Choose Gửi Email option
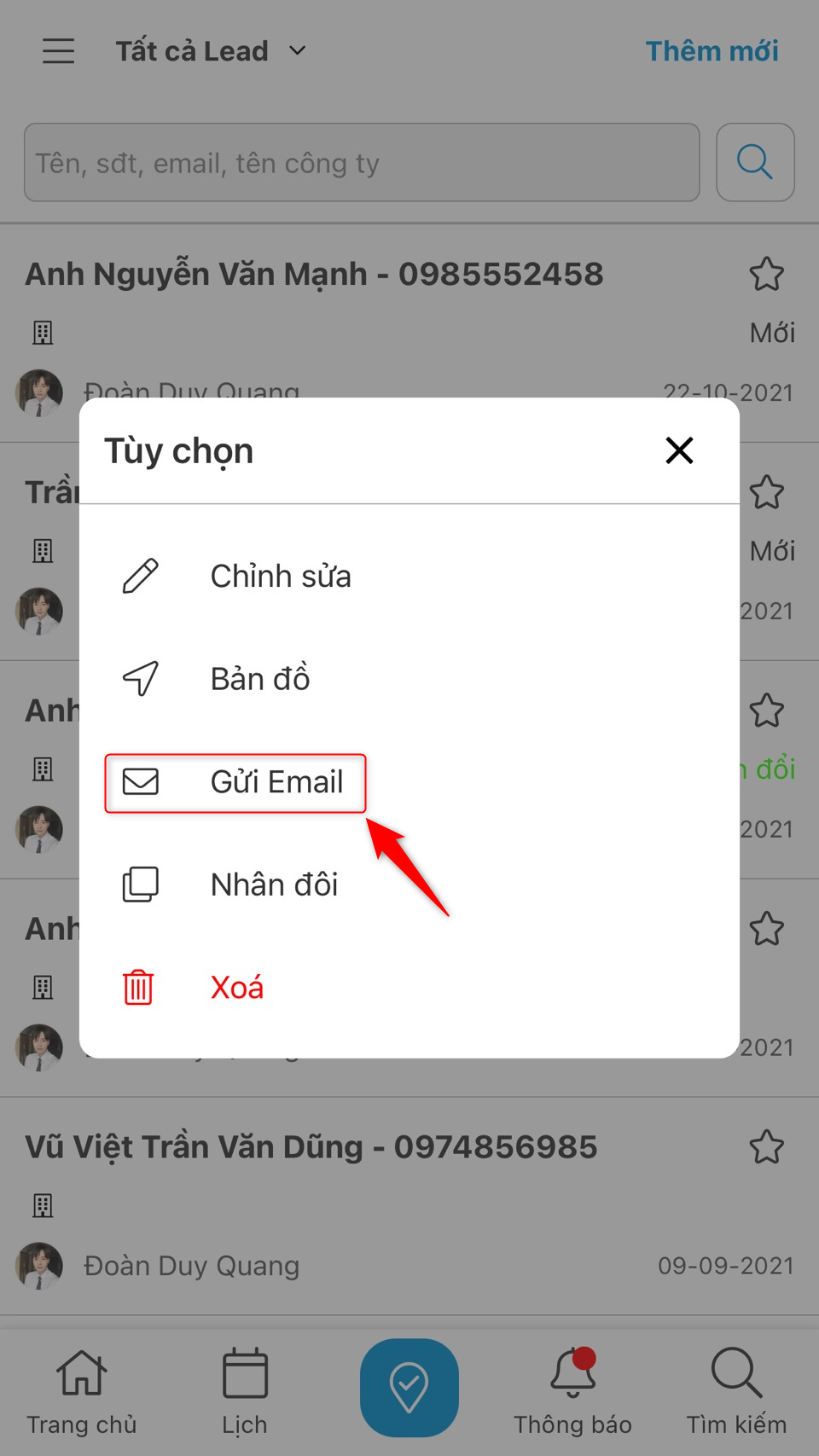Image resolution: width=819 pixels, height=1456 pixels. click(x=235, y=782)
